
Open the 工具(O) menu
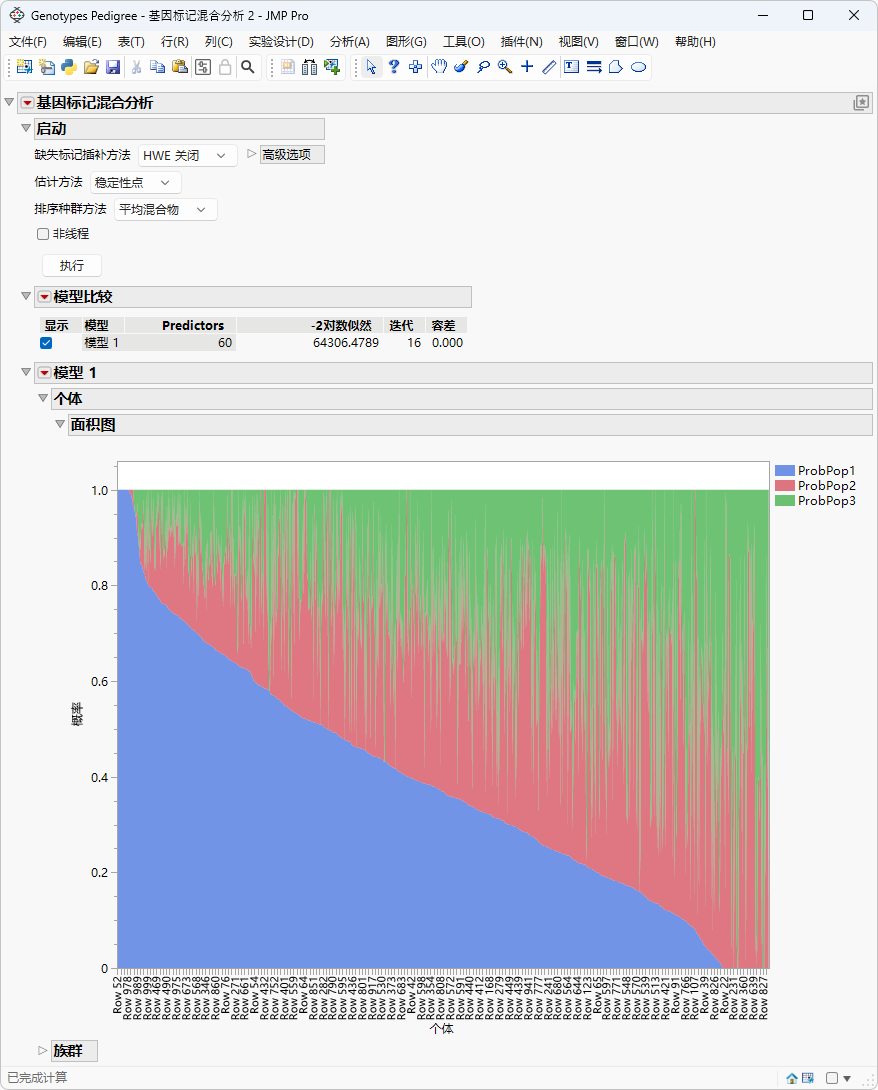(x=464, y=42)
